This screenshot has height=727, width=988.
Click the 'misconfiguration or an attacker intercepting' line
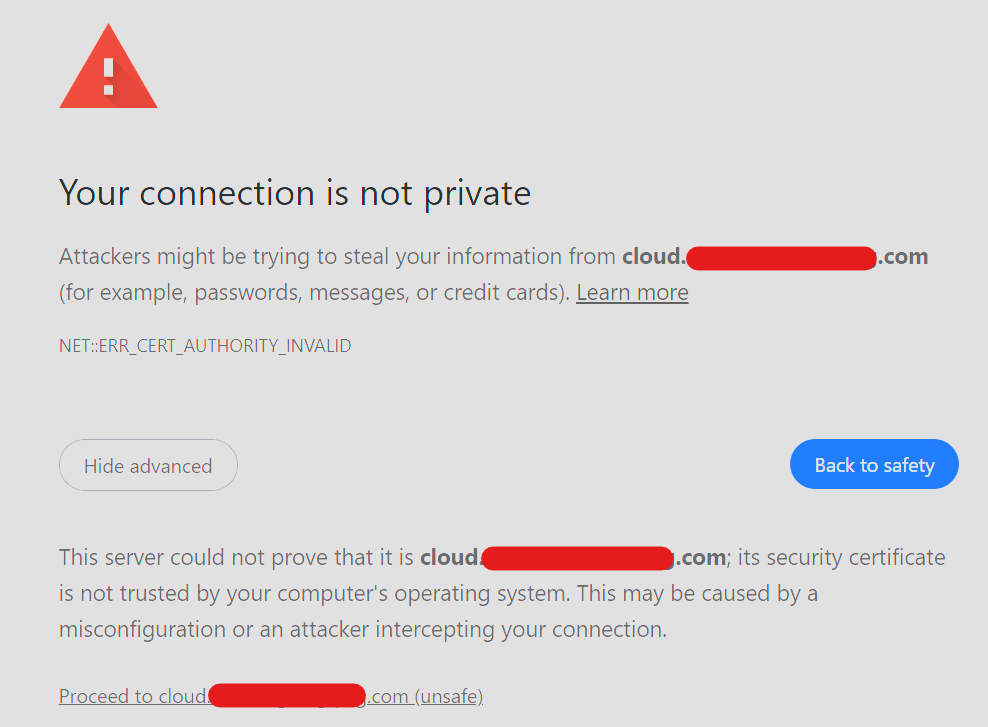point(363,629)
